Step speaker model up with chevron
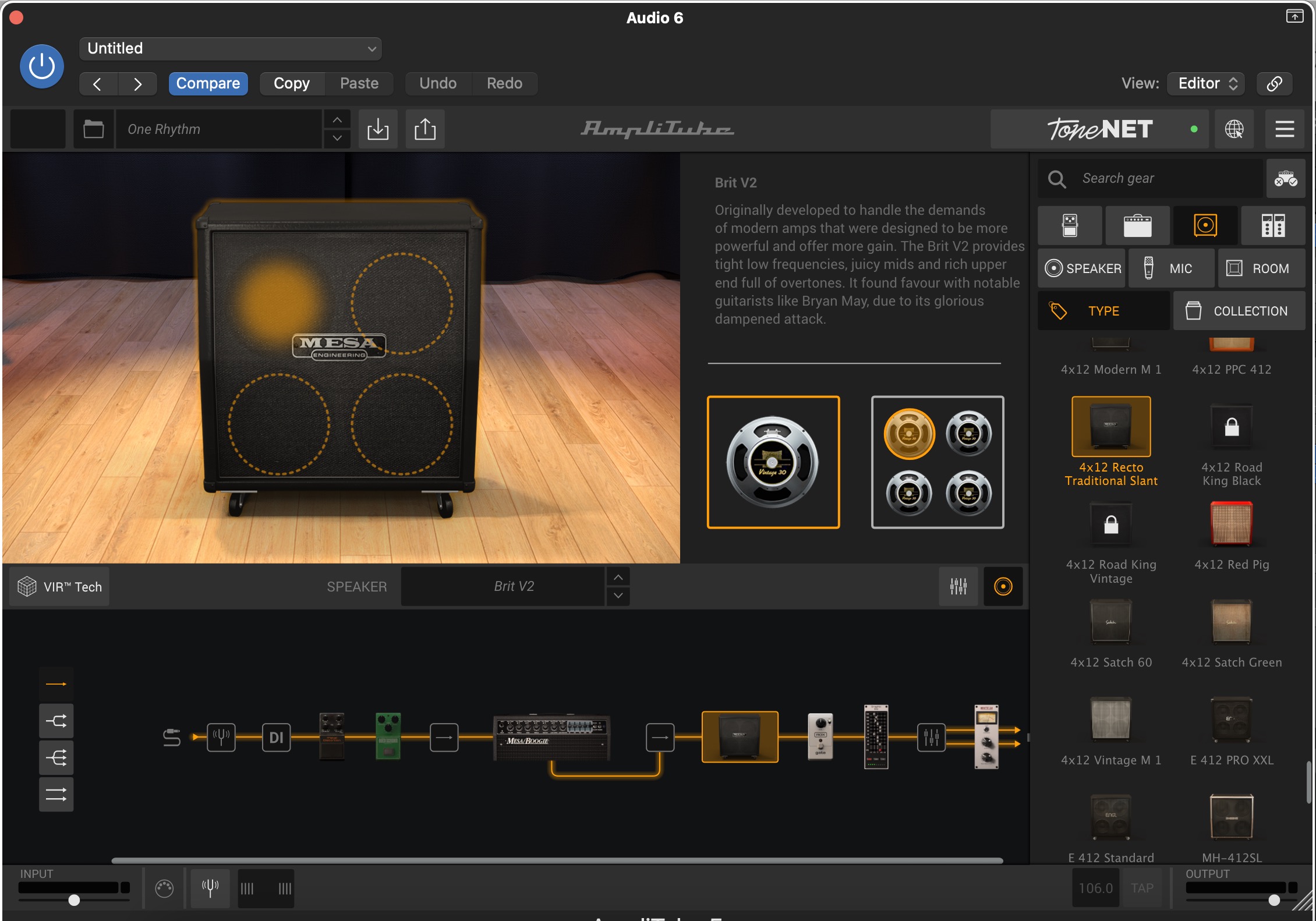This screenshot has height=921, width=1316. (618, 578)
